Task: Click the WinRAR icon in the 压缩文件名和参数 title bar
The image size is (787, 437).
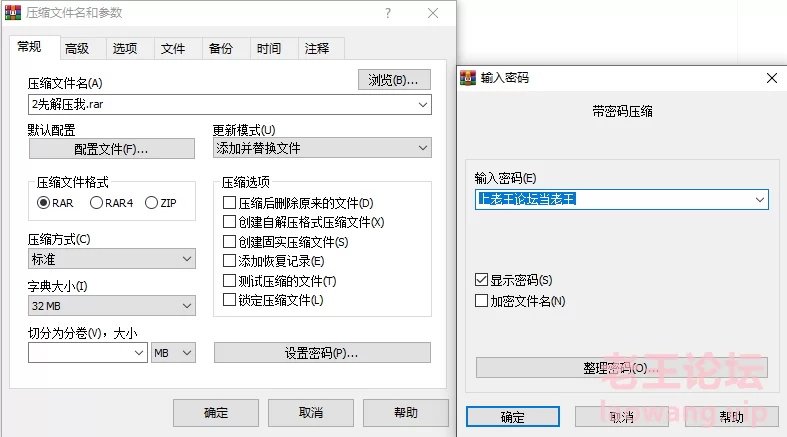Action: click(x=13, y=13)
